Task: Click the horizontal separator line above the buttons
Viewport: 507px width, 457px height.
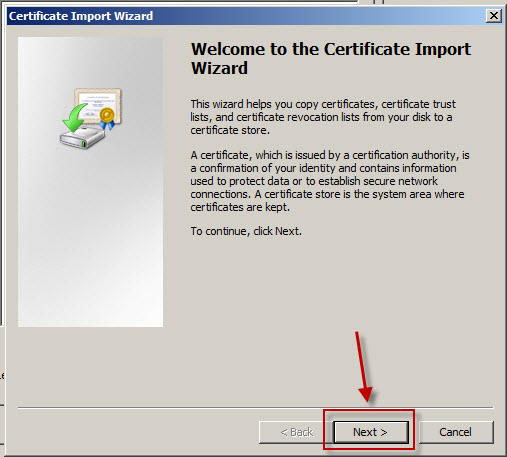Action: pyautogui.click(x=256, y=407)
